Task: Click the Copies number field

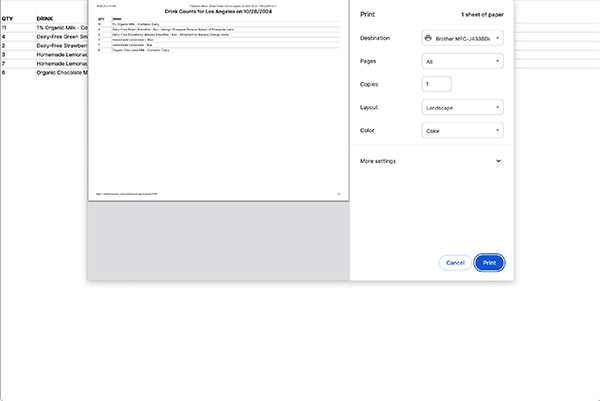Action: (x=437, y=84)
